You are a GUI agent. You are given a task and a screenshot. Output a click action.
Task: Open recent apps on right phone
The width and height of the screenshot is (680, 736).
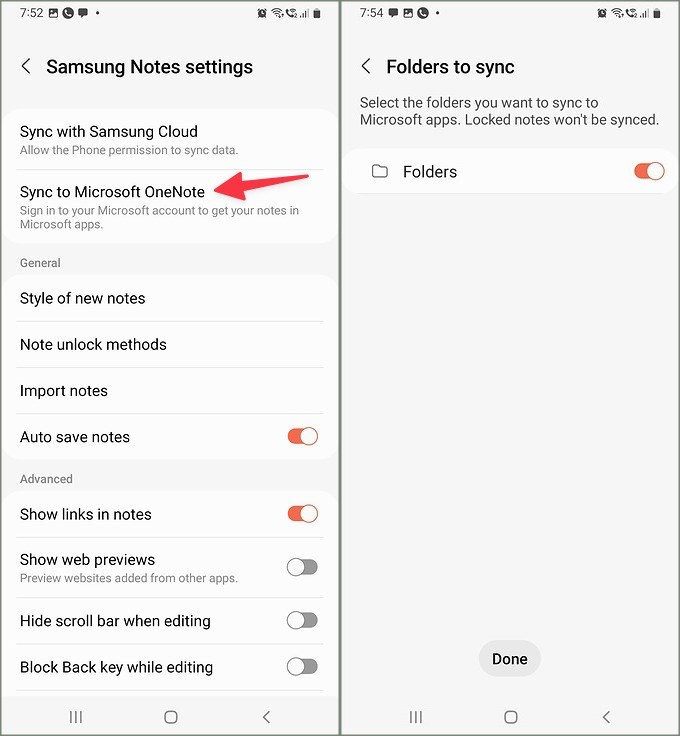[415, 717]
